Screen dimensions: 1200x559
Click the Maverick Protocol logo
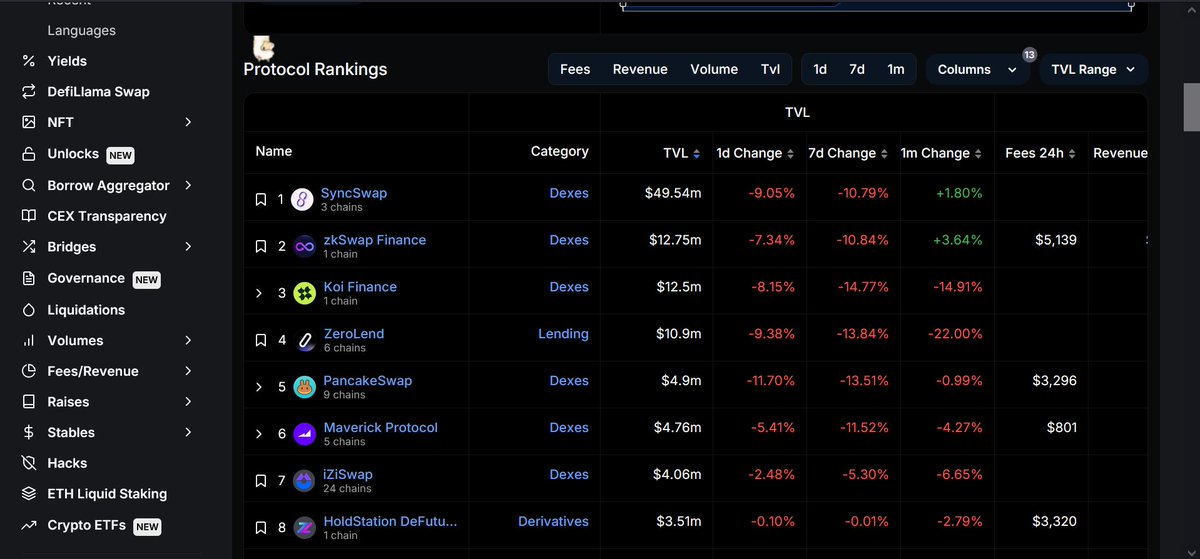tap(305, 434)
